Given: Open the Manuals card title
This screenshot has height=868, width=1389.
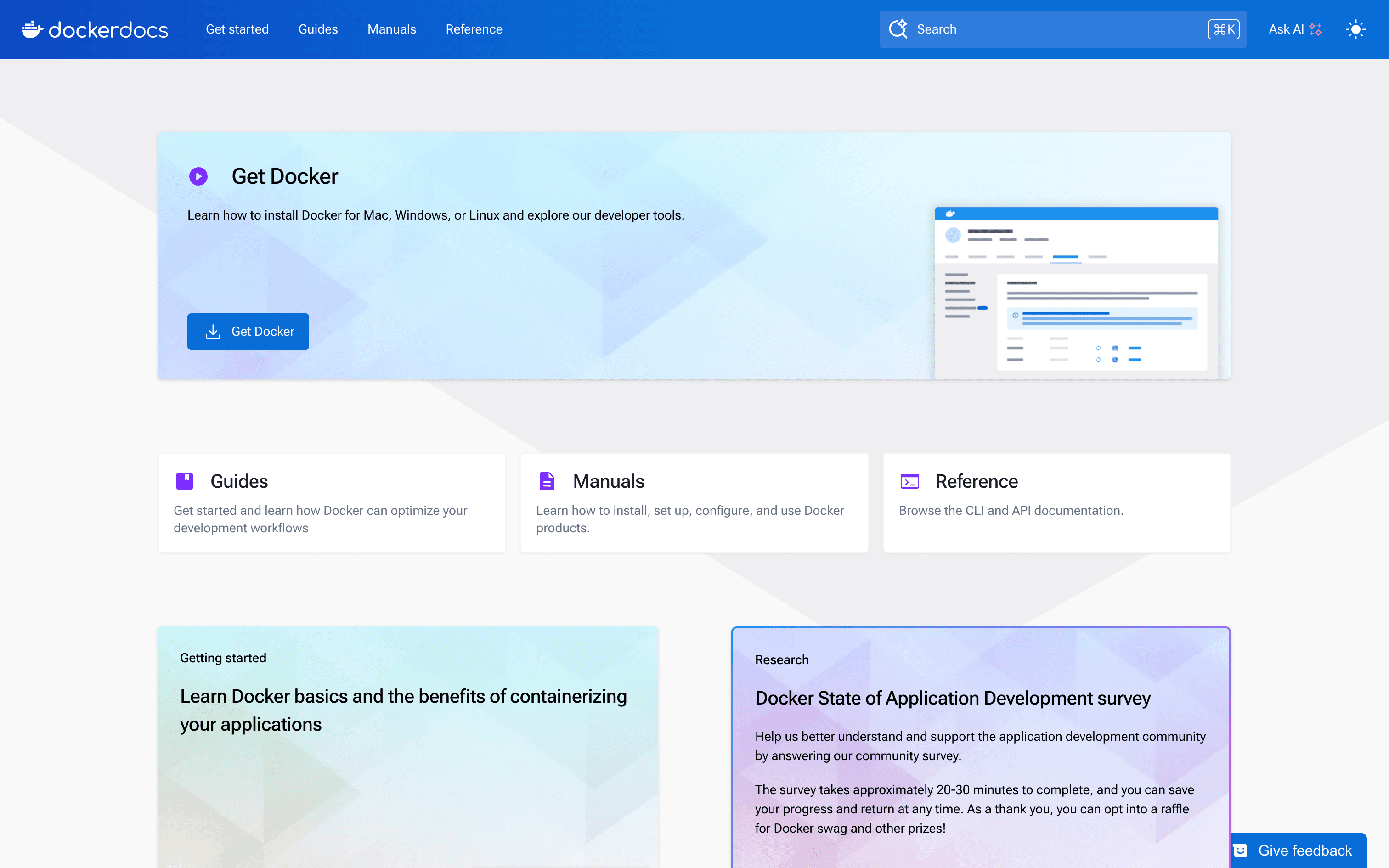Looking at the screenshot, I should coord(609,481).
